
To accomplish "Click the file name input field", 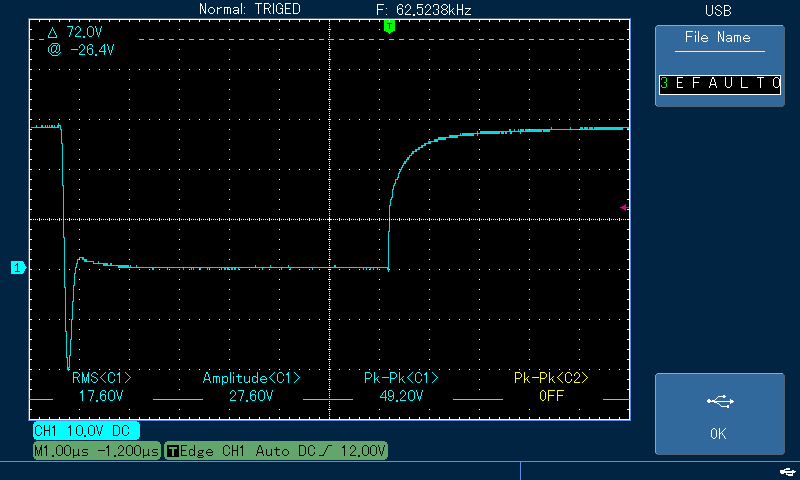I will (720, 84).
